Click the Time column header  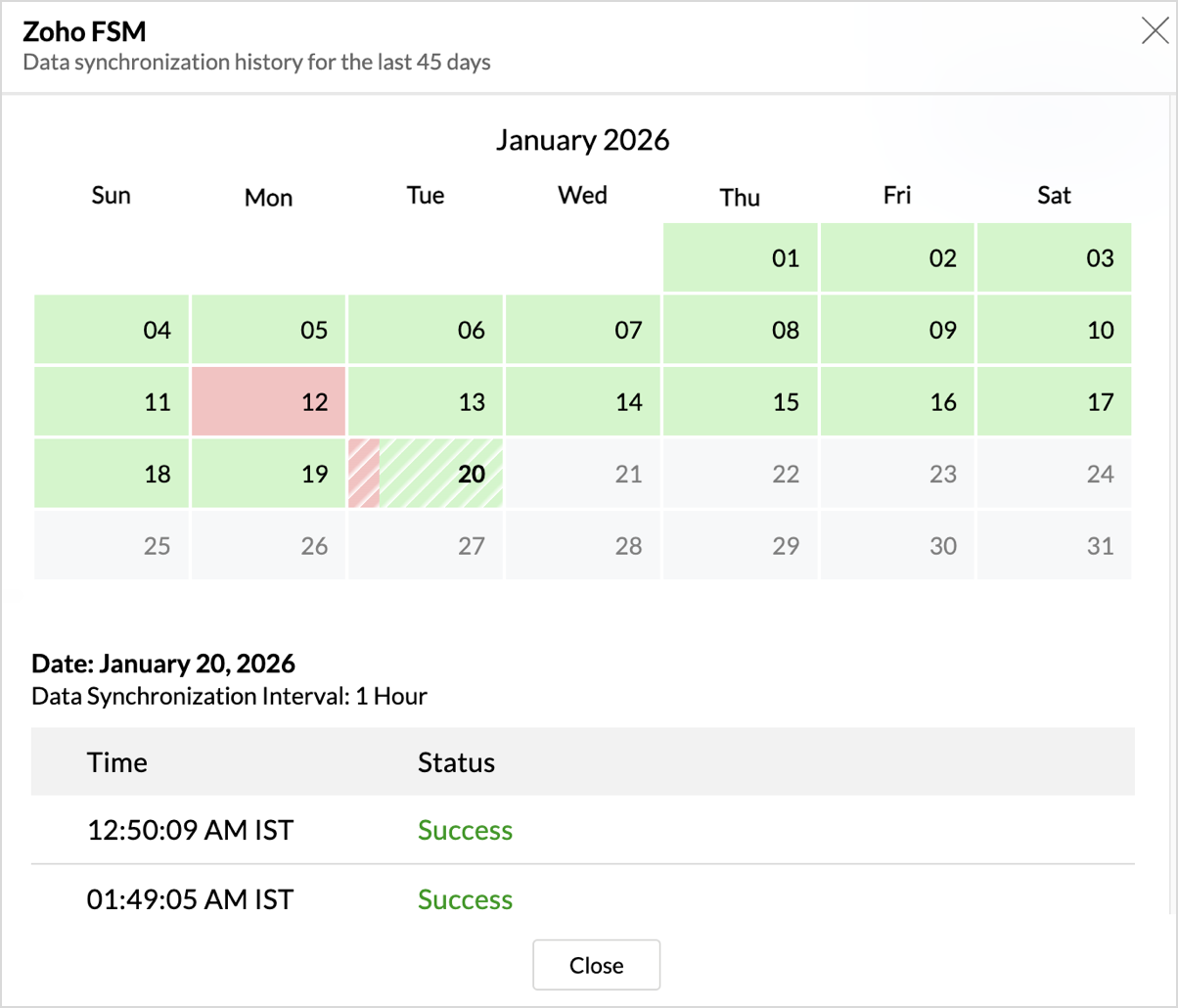pyautogui.click(x=117, y=761)
